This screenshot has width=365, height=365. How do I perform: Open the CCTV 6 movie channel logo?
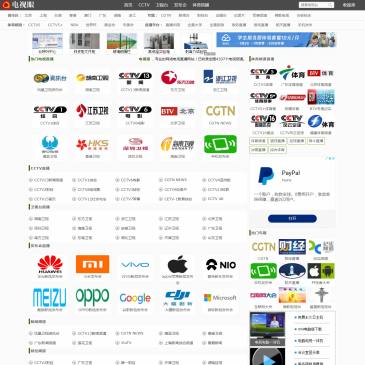click(135, 111)
